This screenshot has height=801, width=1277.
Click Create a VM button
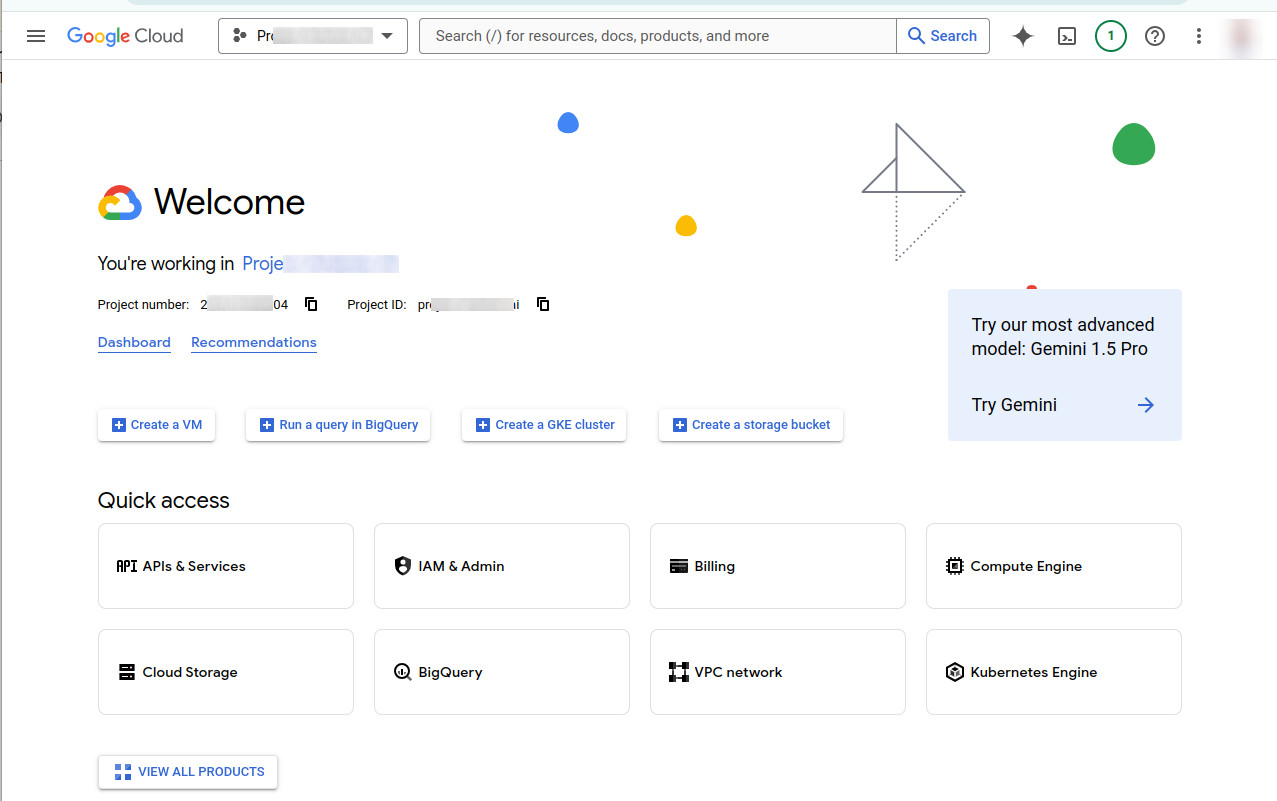pyautogui.click(x=156, y=425)
